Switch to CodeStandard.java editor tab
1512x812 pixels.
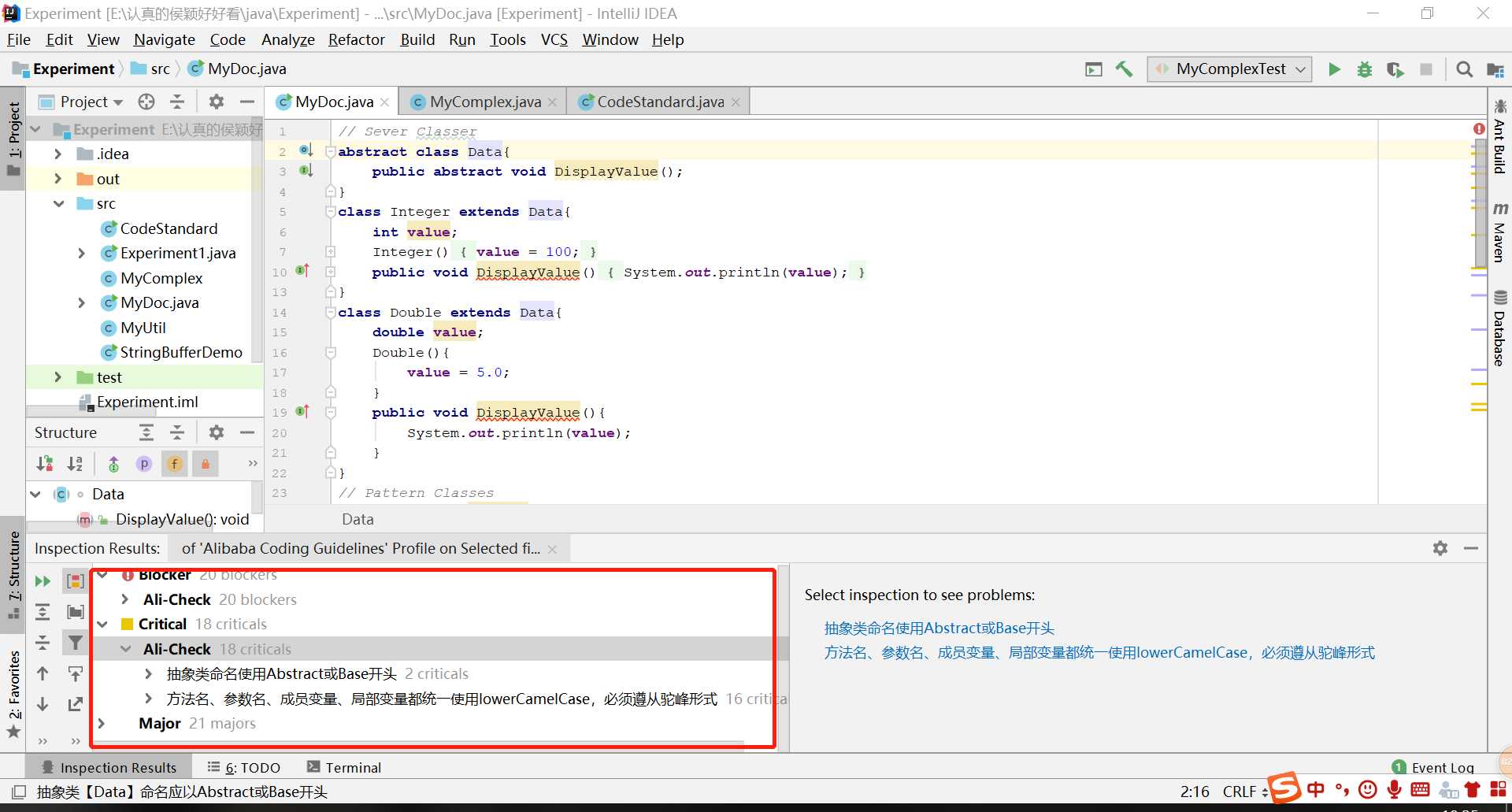[x=660, y=102]
